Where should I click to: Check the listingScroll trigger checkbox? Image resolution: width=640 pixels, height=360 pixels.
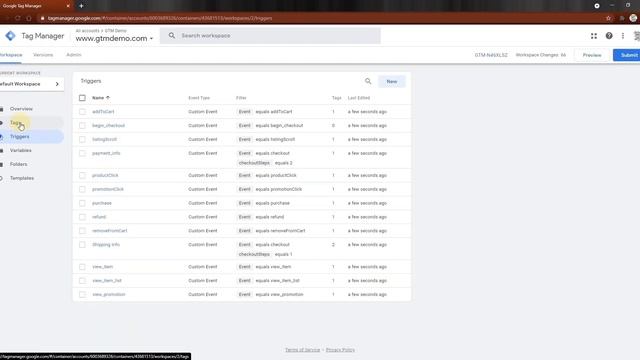[82, 140]
